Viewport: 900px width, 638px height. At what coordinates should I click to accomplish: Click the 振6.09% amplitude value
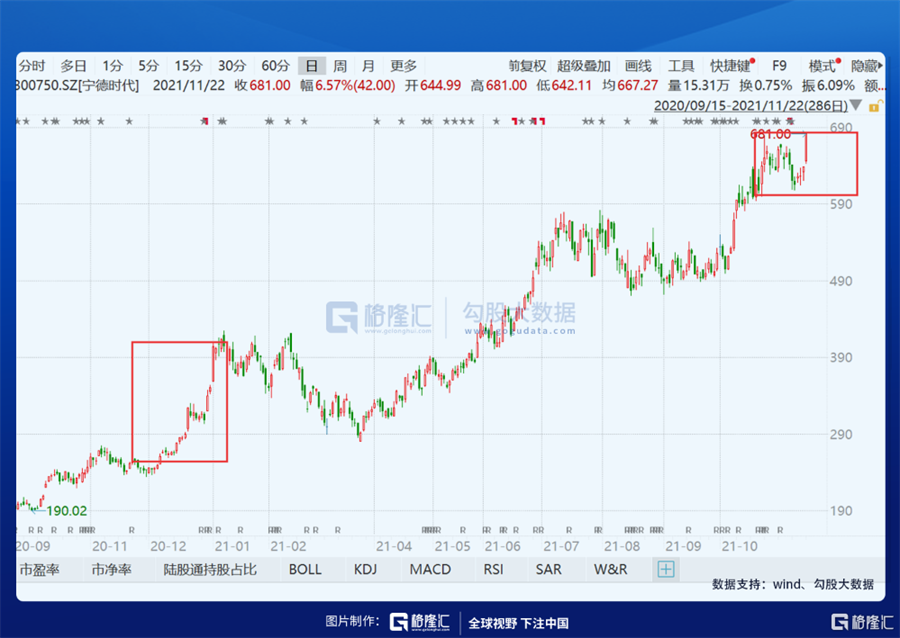tap(828, 85)
